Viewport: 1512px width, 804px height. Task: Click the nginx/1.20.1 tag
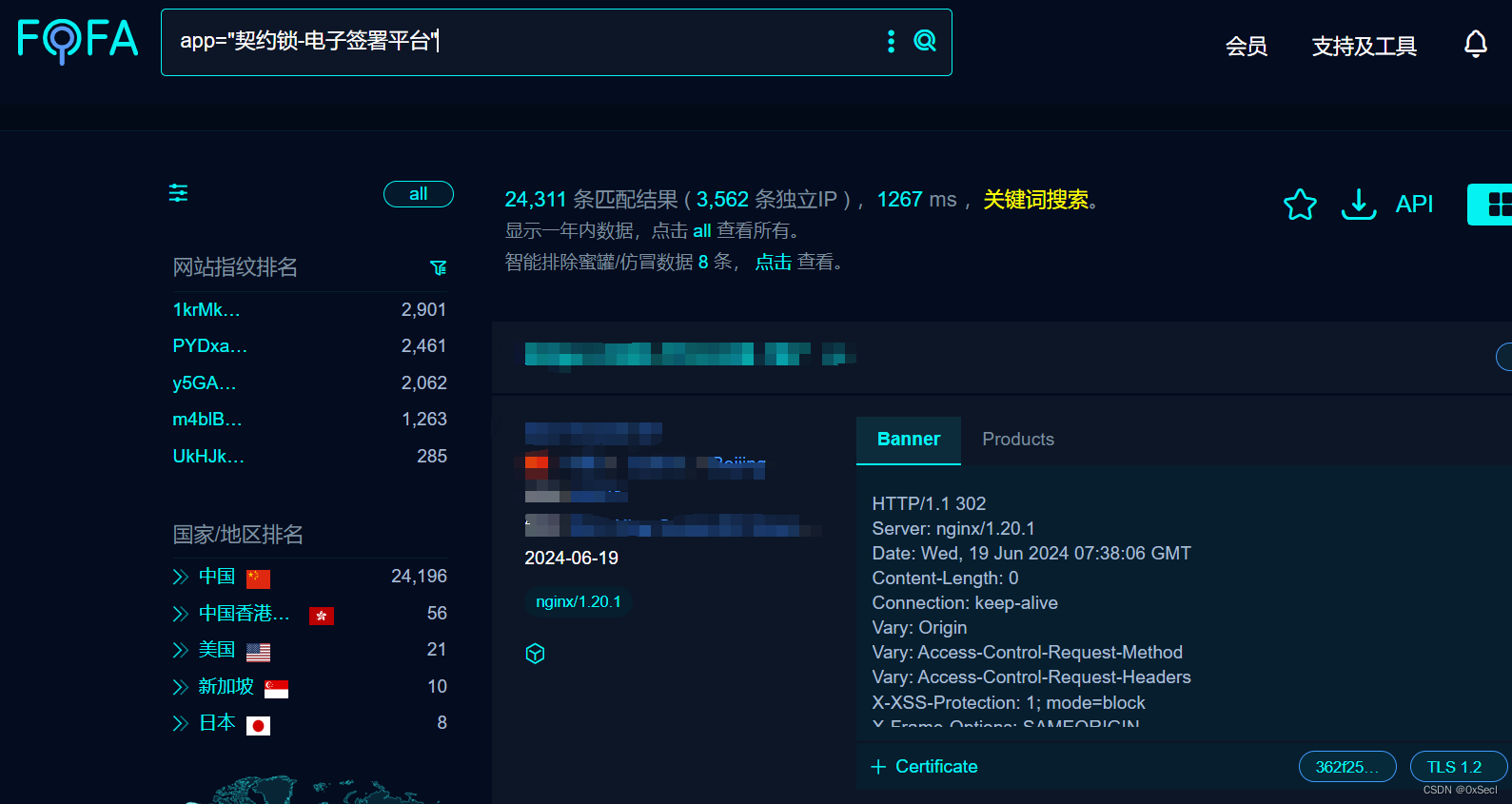tap(579, 602)
